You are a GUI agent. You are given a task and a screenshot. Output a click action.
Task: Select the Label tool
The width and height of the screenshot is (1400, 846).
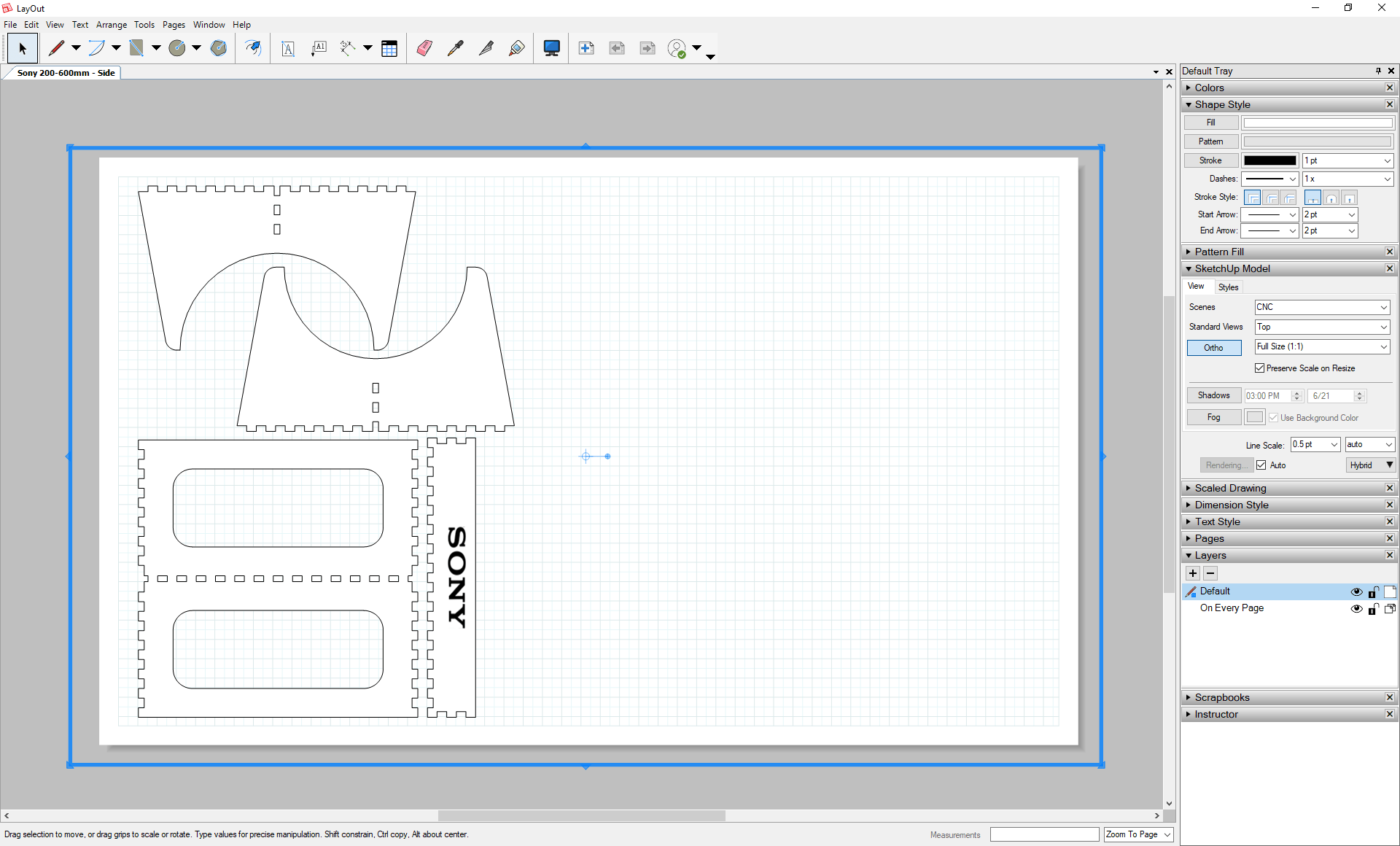pos(319,48)
